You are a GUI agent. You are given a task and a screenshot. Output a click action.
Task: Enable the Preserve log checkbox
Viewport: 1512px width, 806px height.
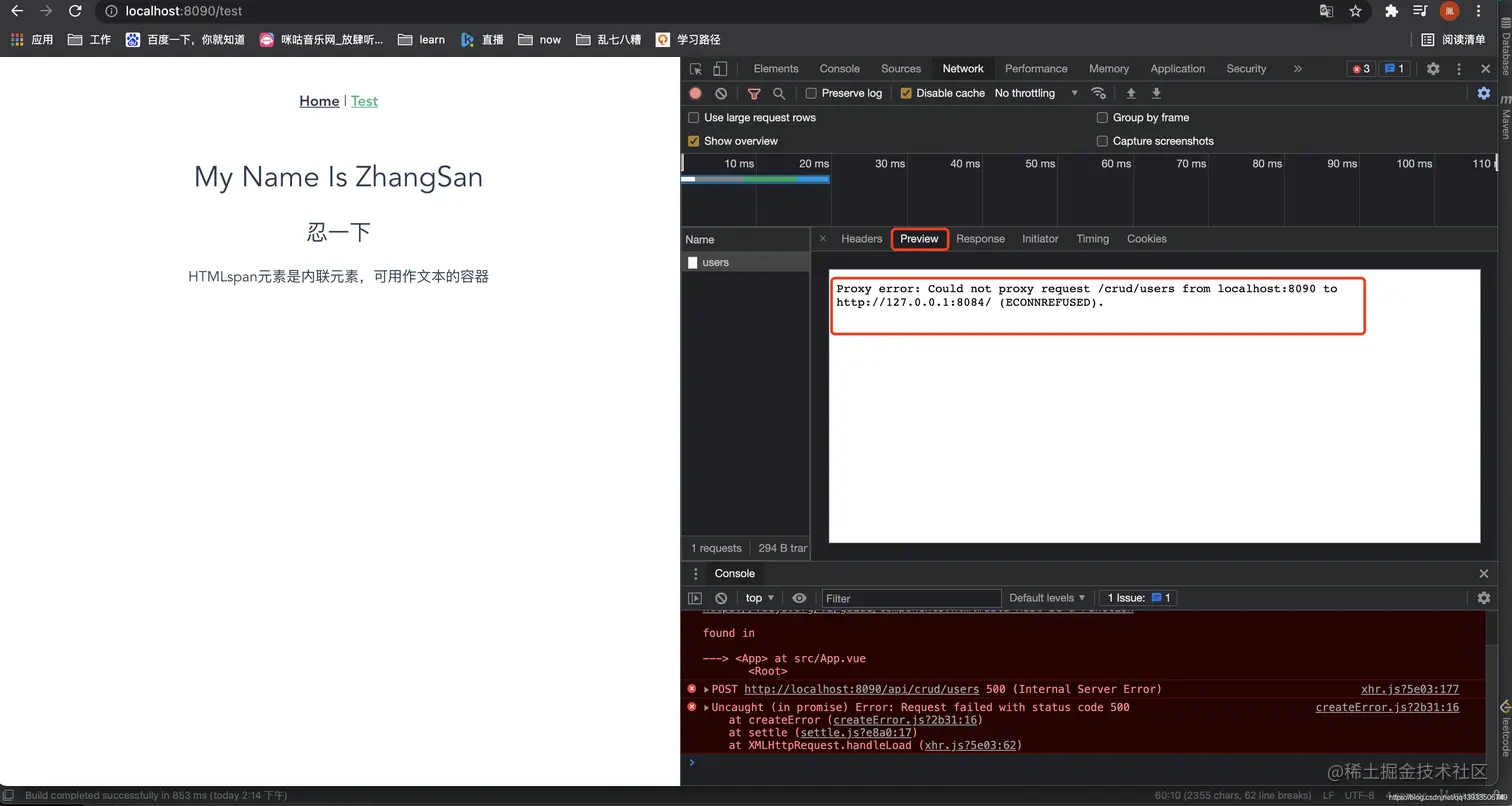click(x=811, y=93)
